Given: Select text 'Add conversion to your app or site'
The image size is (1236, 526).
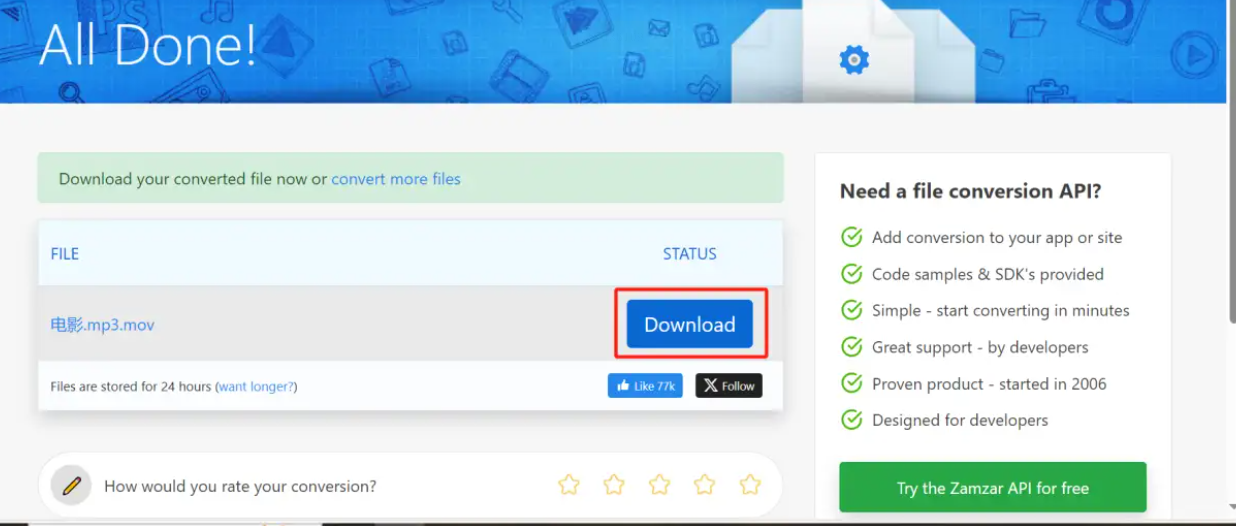Looking at the screenshot, I should 997,238.
